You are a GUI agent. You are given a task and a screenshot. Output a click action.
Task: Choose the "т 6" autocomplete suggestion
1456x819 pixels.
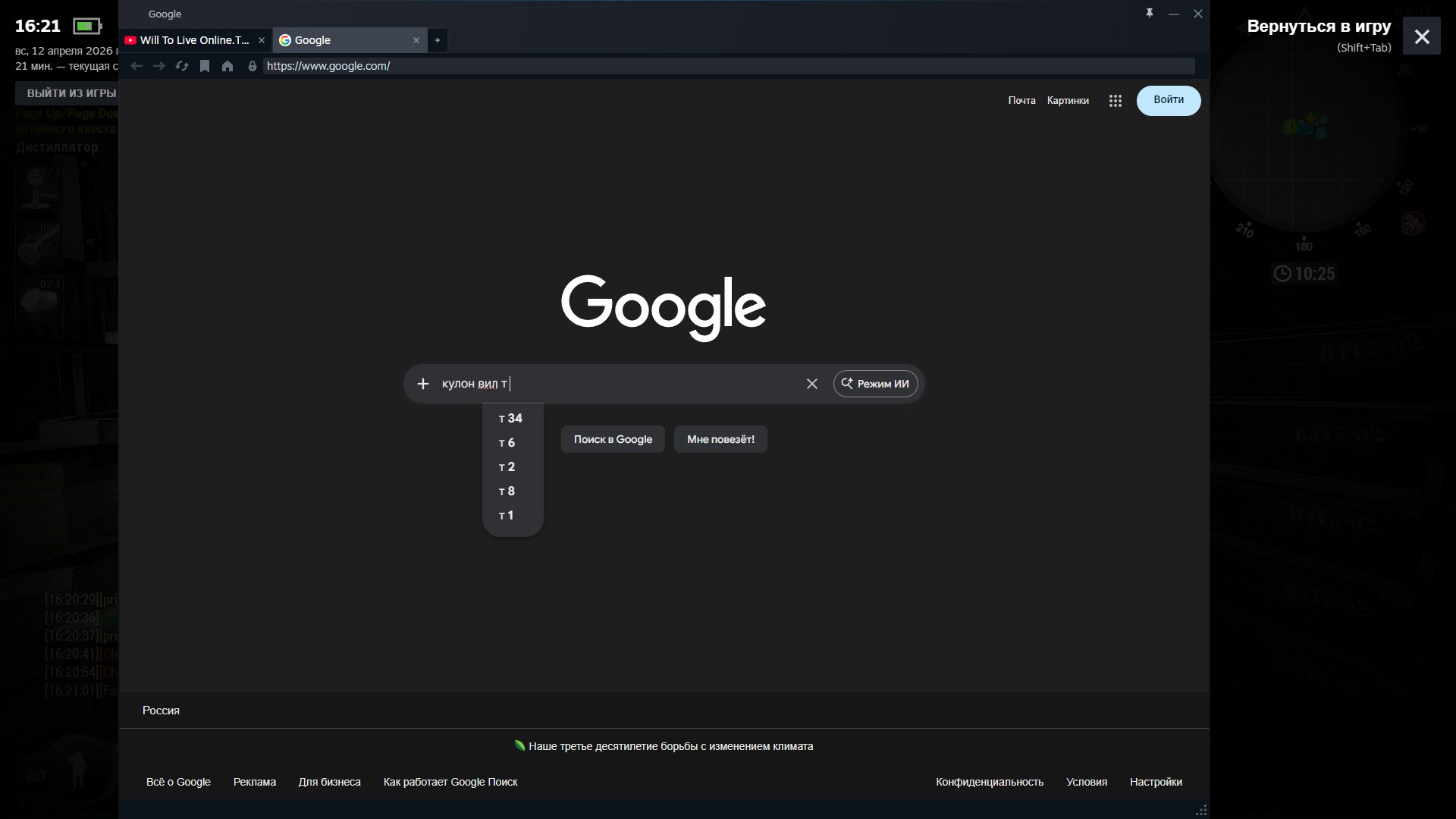(x=507, y=443)
